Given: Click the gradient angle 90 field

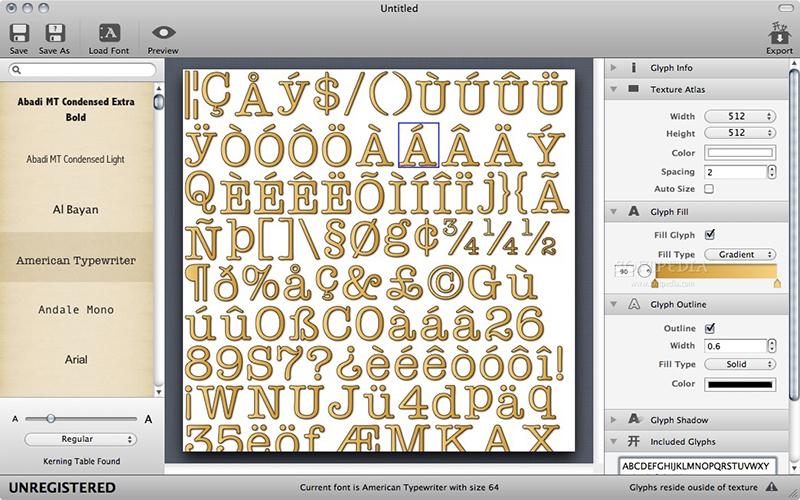Looking at the screenshot, I should pyautogui.click(x=624, y=271).
